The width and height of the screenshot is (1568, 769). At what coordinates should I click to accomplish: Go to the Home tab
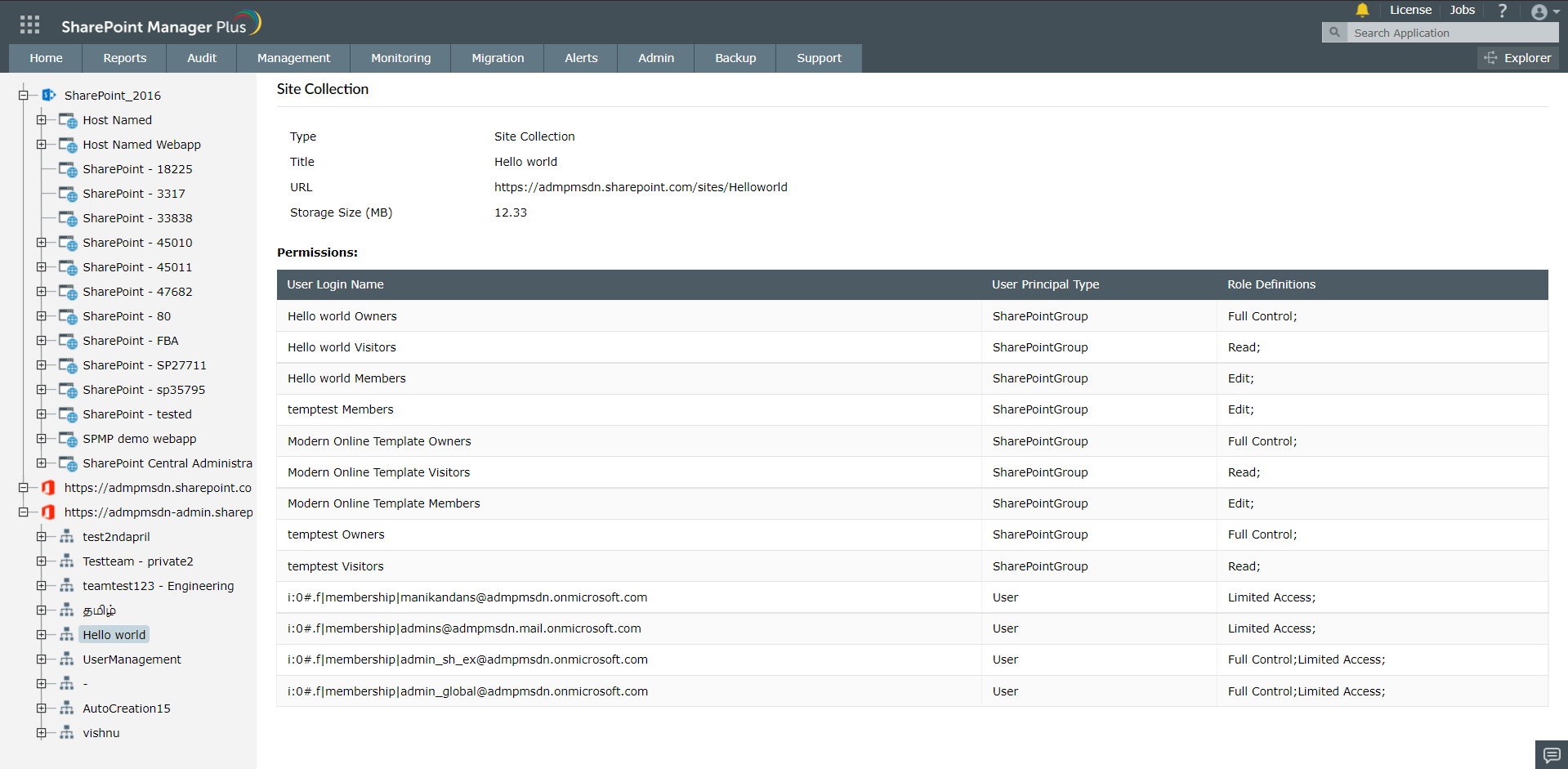pos(46,58)
